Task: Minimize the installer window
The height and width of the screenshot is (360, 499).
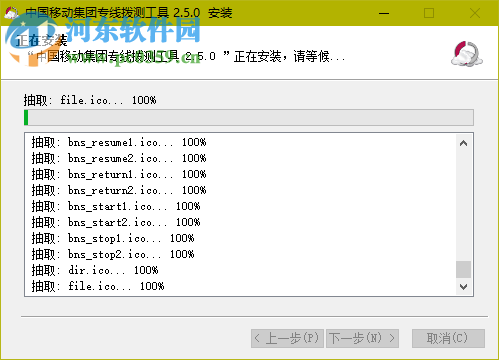Action: (384, 13)
